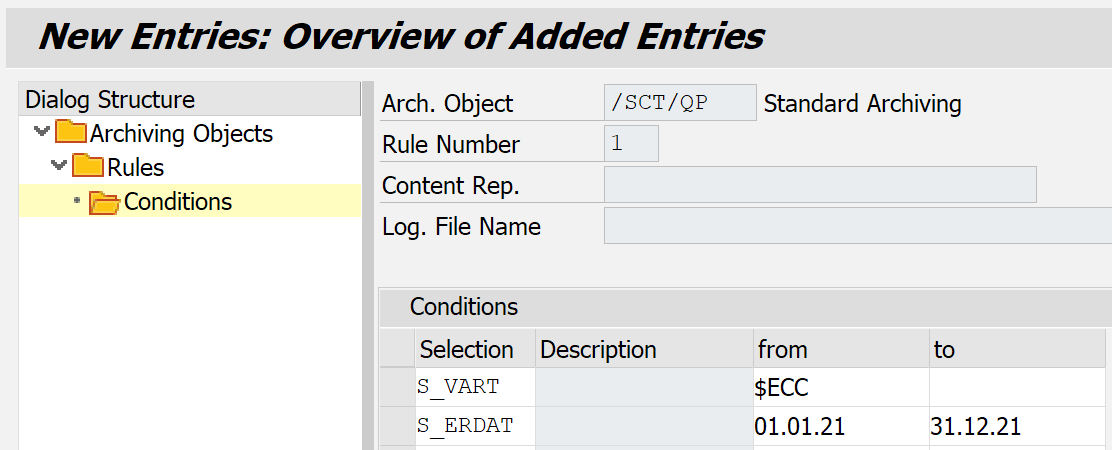Select the S_VART row using its row selector
This screenshot has height=450, width=1112.
tap(398, 387)
